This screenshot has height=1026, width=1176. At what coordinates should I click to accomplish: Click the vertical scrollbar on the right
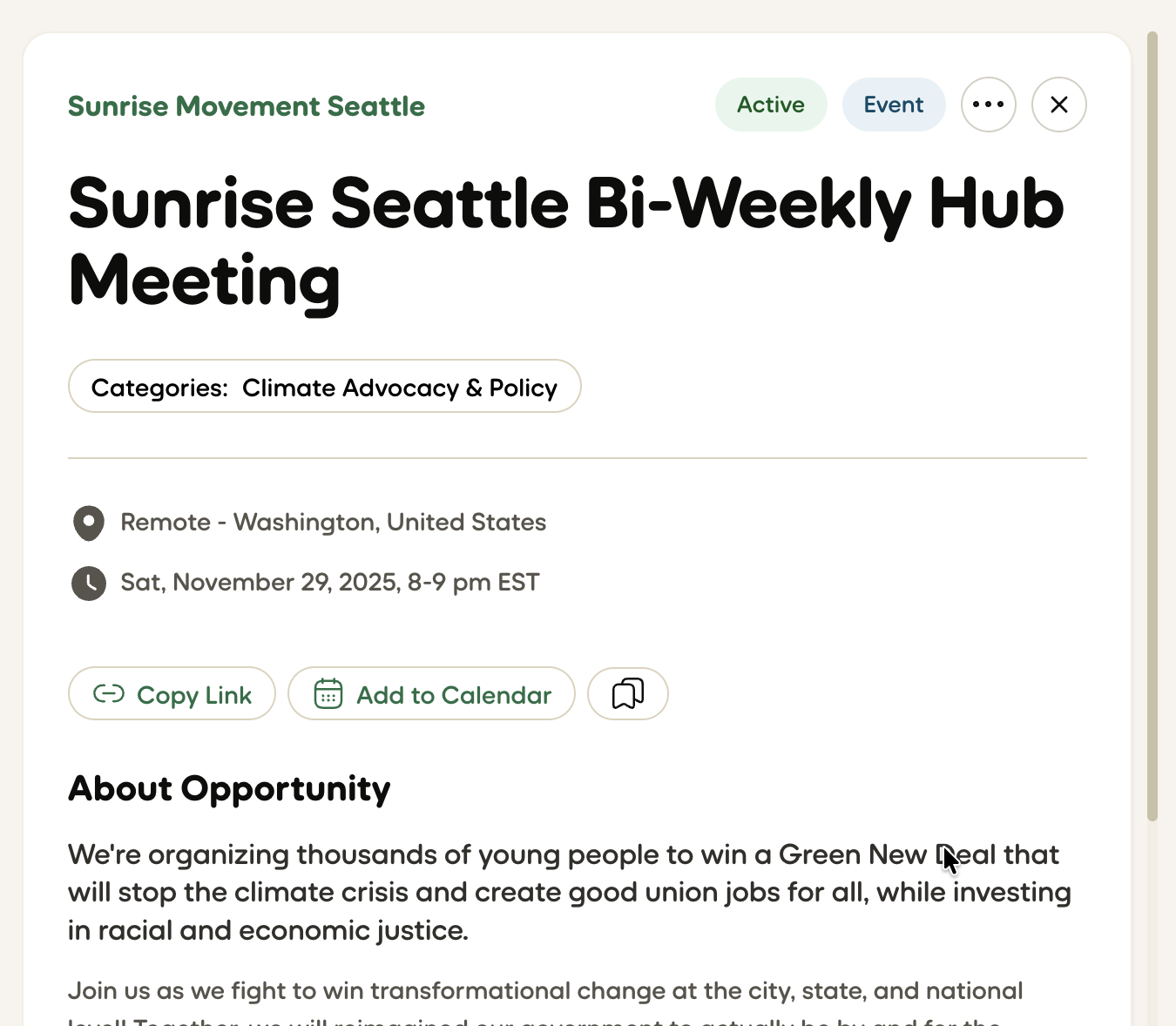tap(1152, 426)
